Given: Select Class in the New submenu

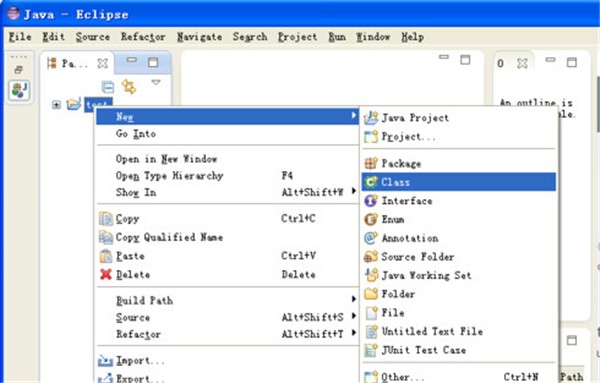Looking at the screenshot, I should point(458,182).
